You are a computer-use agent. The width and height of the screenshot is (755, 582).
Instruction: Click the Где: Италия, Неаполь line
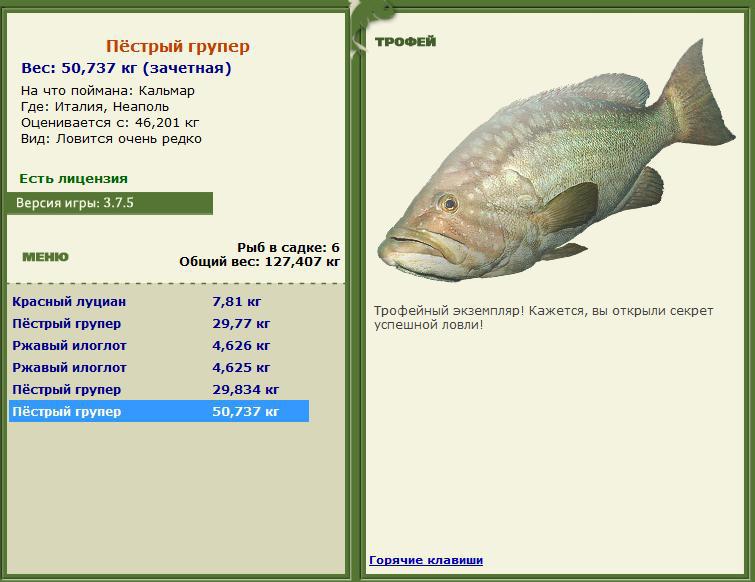pos(95,107)
